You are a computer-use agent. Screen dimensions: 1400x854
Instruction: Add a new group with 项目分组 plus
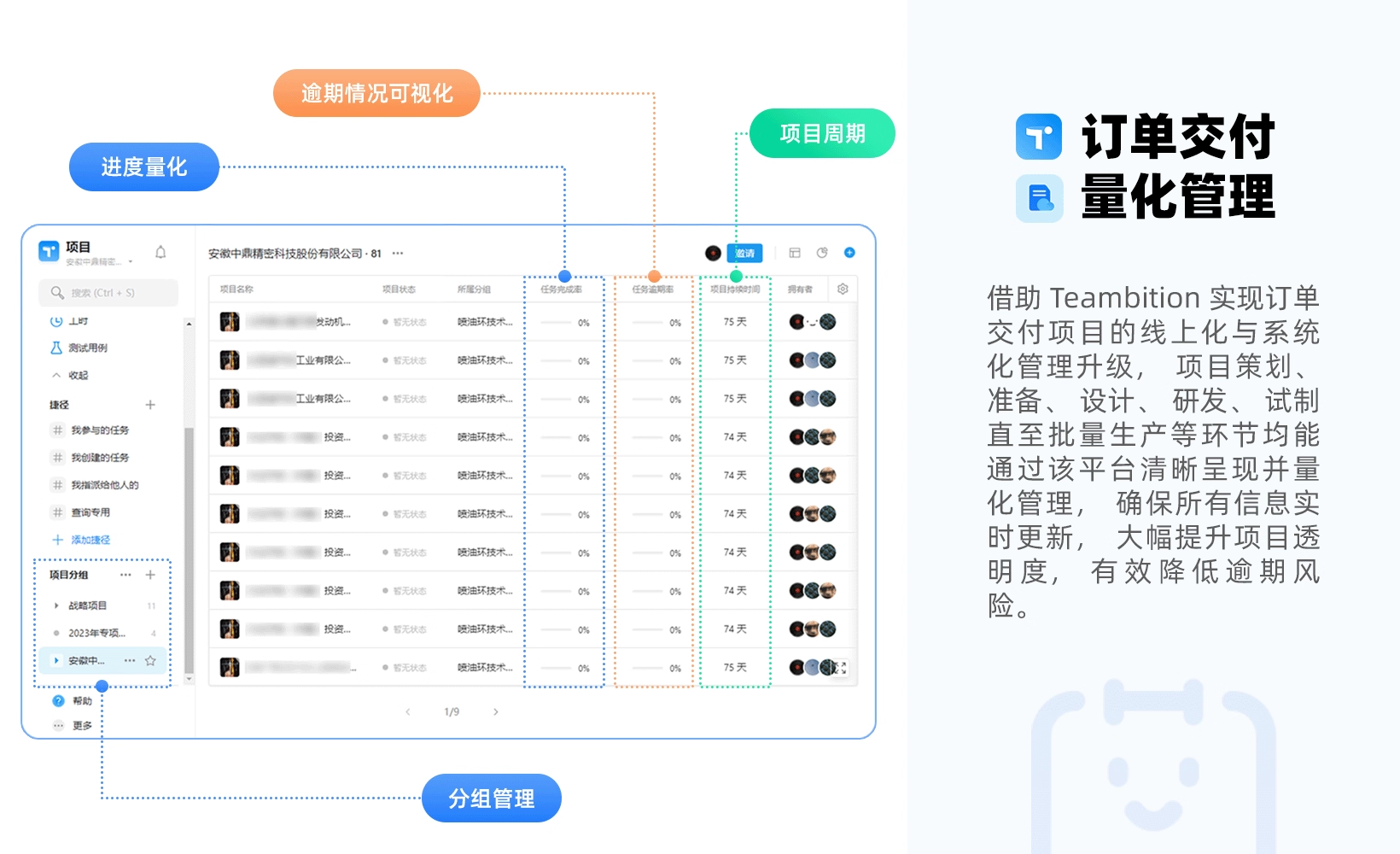pos(150,575)
